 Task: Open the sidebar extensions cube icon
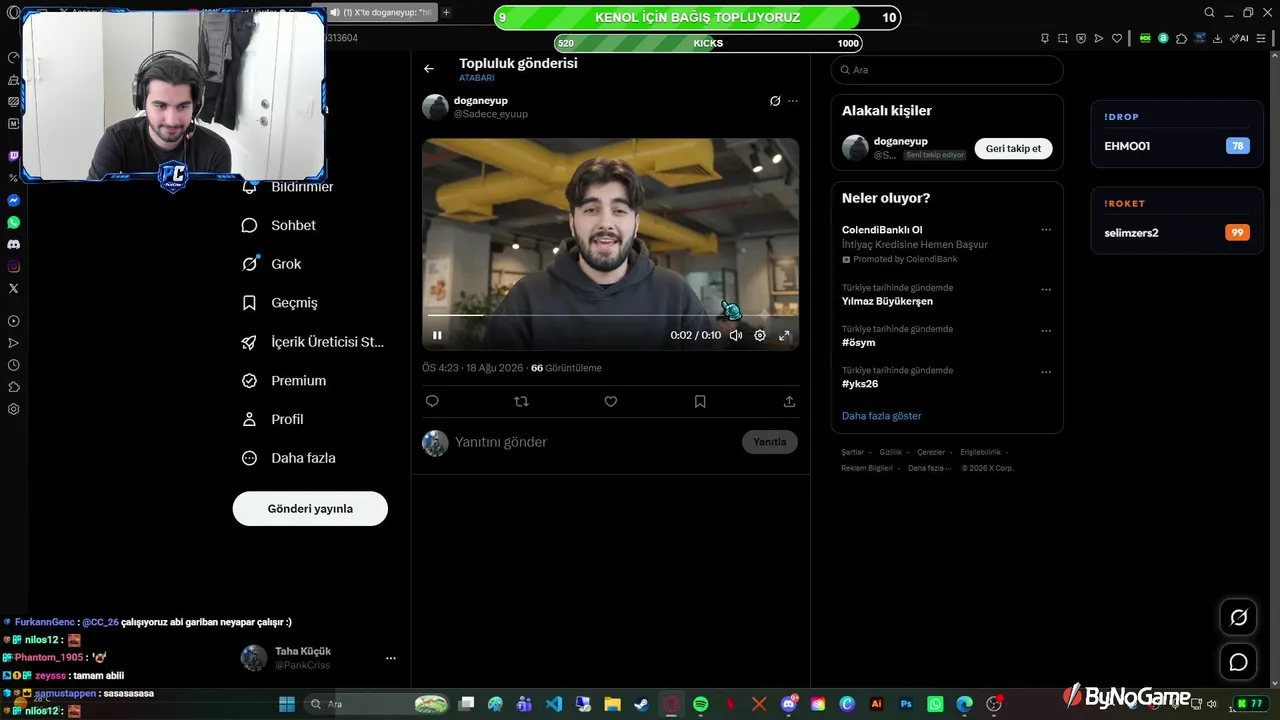coord(13,387)
